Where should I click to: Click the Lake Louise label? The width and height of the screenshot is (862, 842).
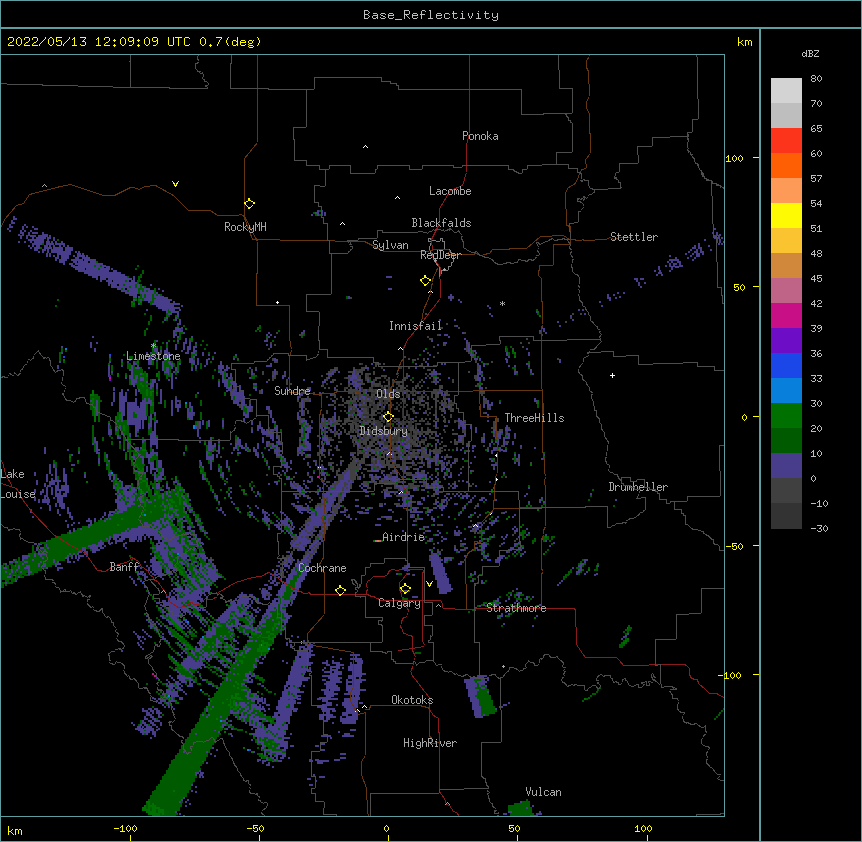coord(17,484)
